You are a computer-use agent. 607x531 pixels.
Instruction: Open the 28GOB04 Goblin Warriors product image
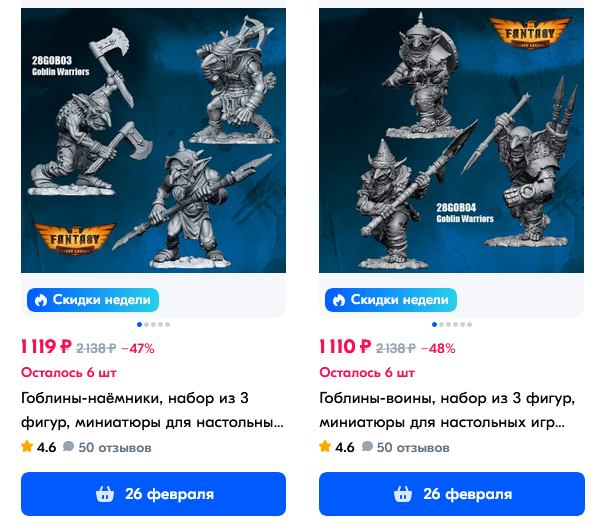(x=451, y=140)
